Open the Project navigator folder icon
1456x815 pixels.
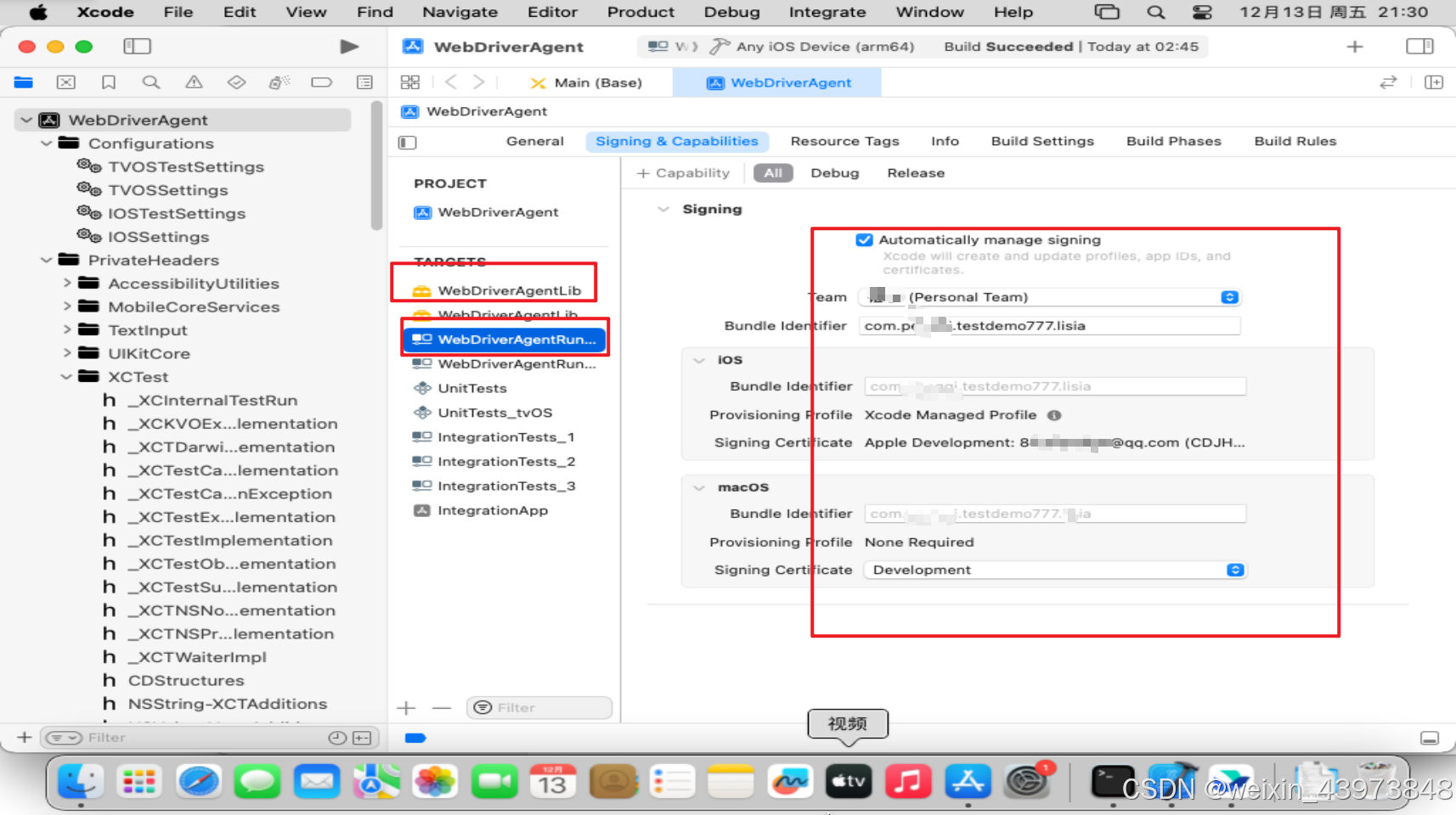click(24, 82)
